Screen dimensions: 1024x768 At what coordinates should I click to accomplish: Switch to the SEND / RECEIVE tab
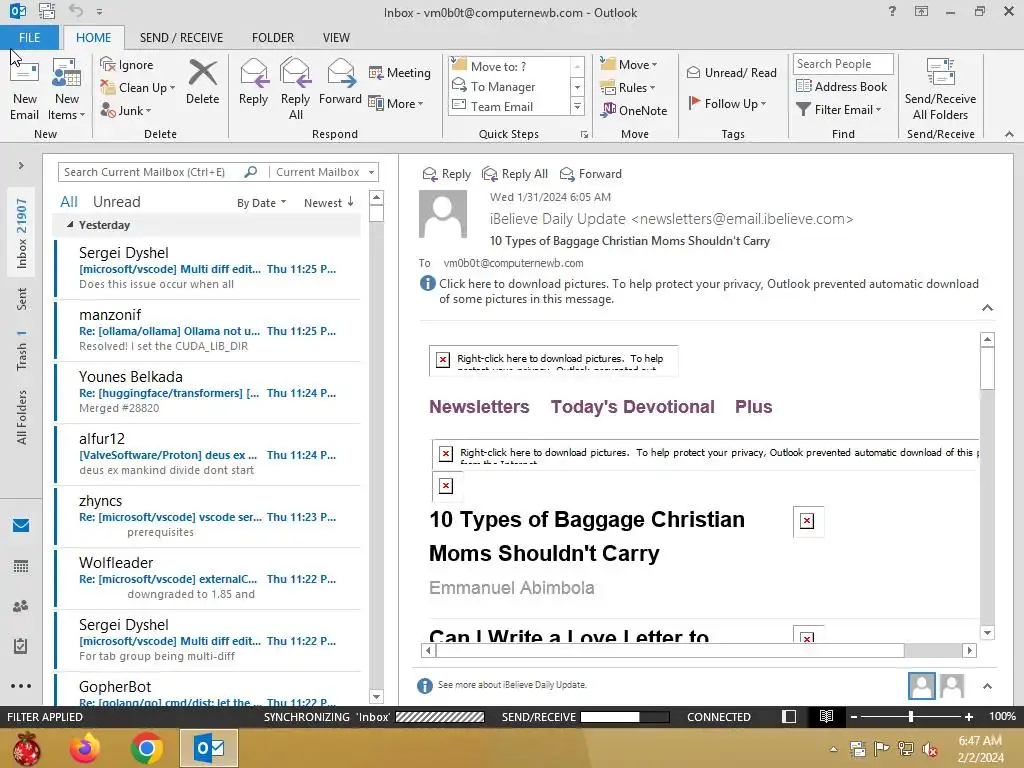tap(182, 37)
